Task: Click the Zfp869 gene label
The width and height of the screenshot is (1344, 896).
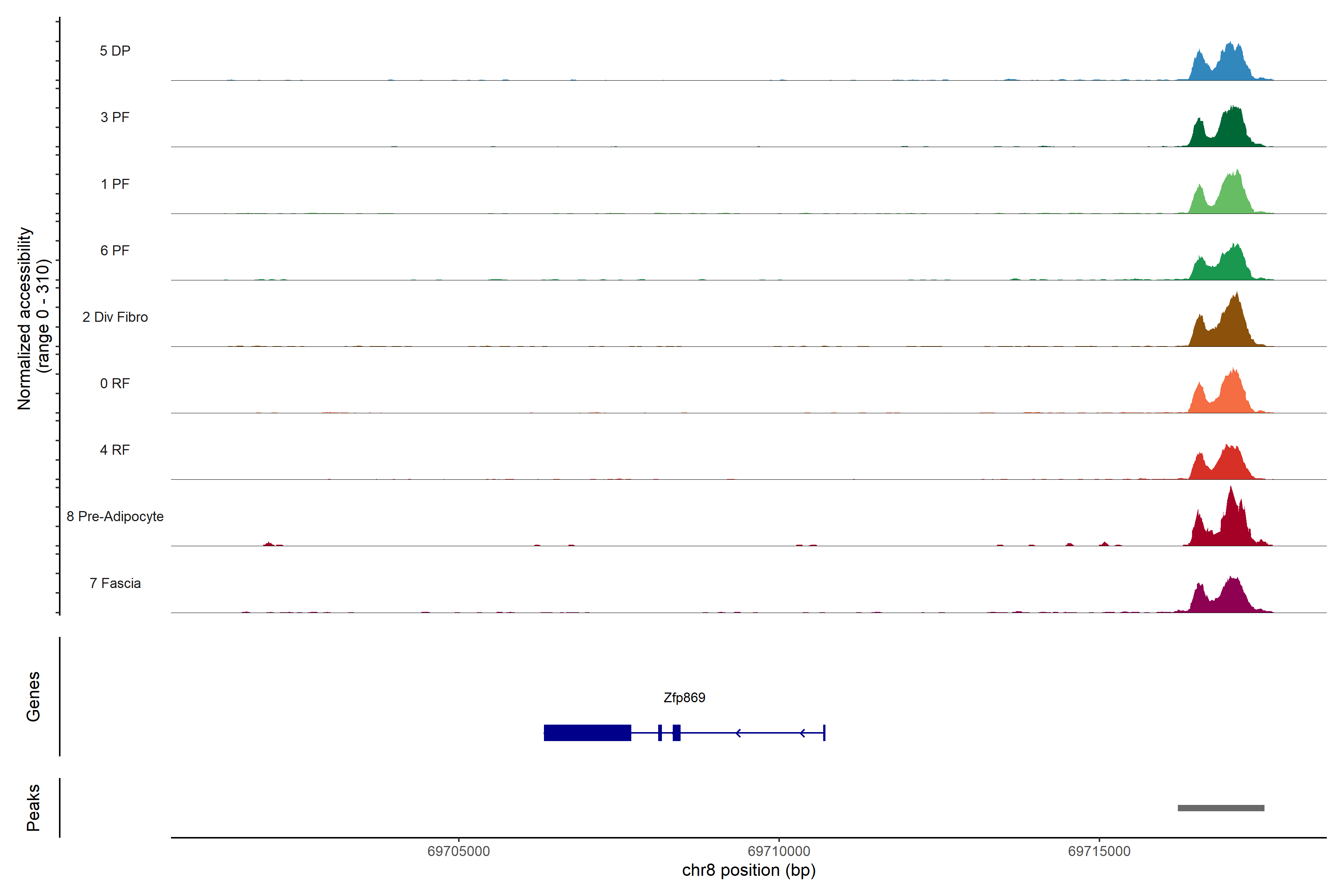Action: pos(684,697)
